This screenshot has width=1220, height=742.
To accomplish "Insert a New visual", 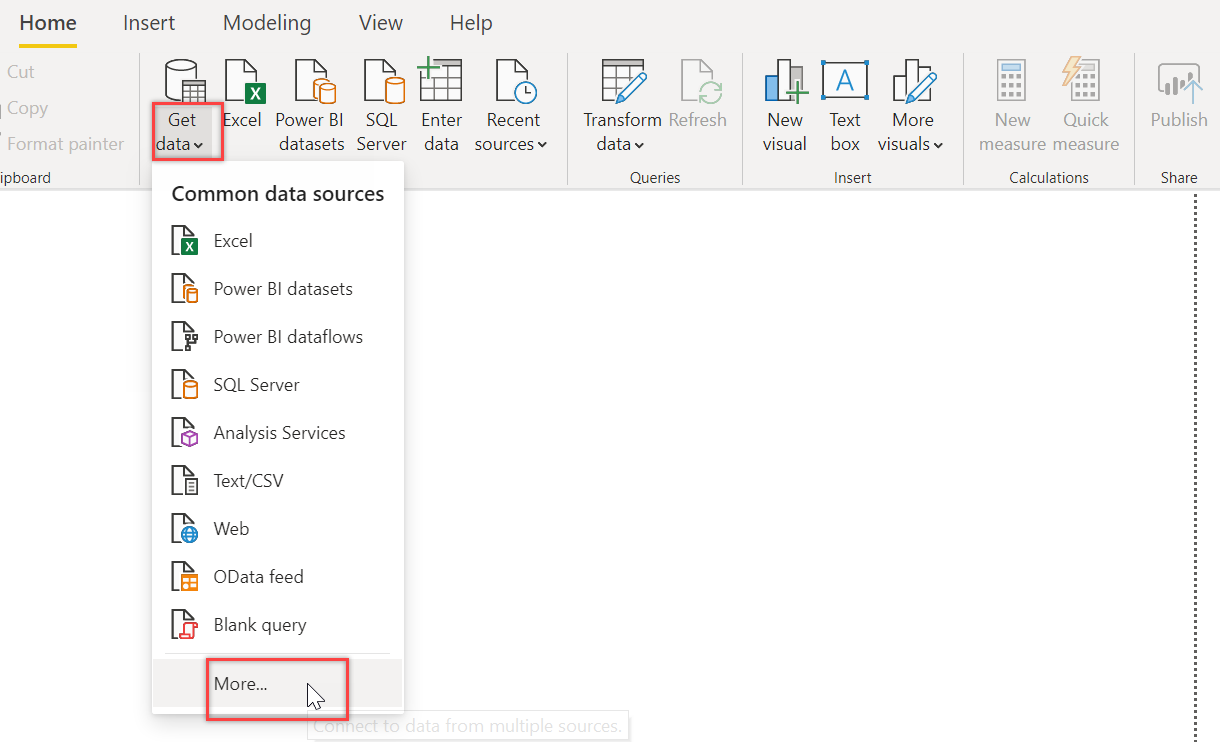I will click(785, 106).
